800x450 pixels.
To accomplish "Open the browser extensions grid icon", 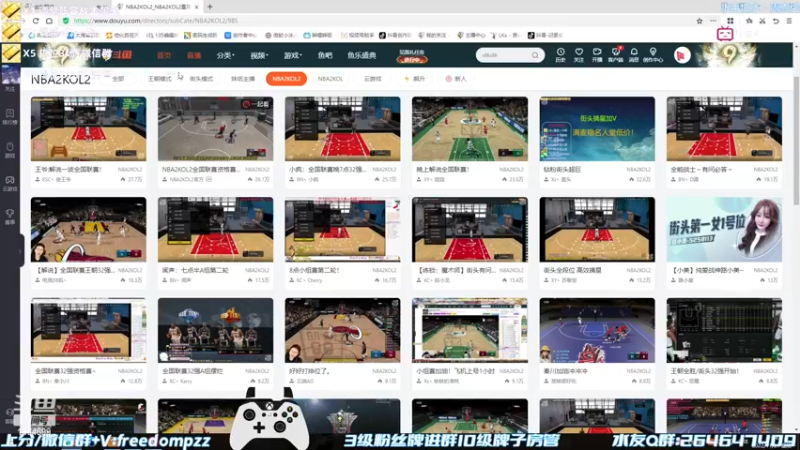I will coord(730,21).
